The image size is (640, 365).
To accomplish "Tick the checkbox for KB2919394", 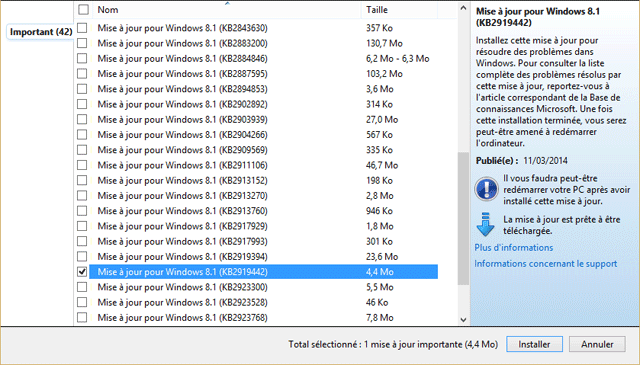I will click(82, 256).
